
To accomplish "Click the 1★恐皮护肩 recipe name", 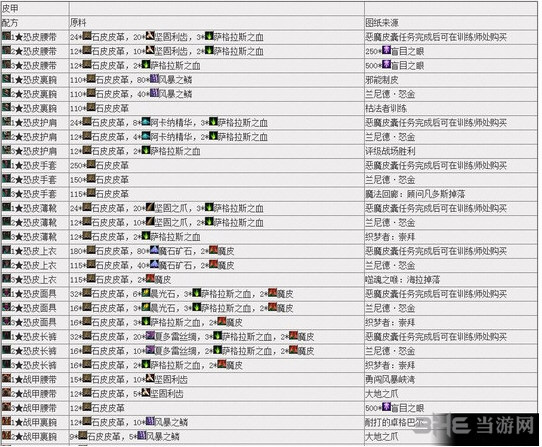I will 34,123.
